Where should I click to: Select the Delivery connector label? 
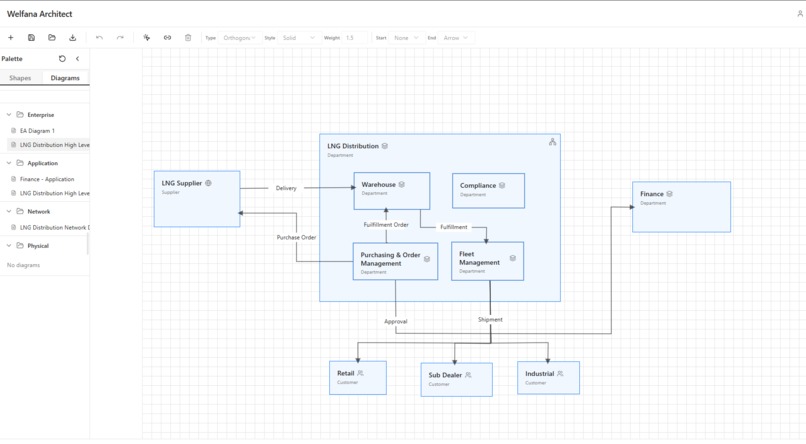pyautogui.click(x=286, y=188)
